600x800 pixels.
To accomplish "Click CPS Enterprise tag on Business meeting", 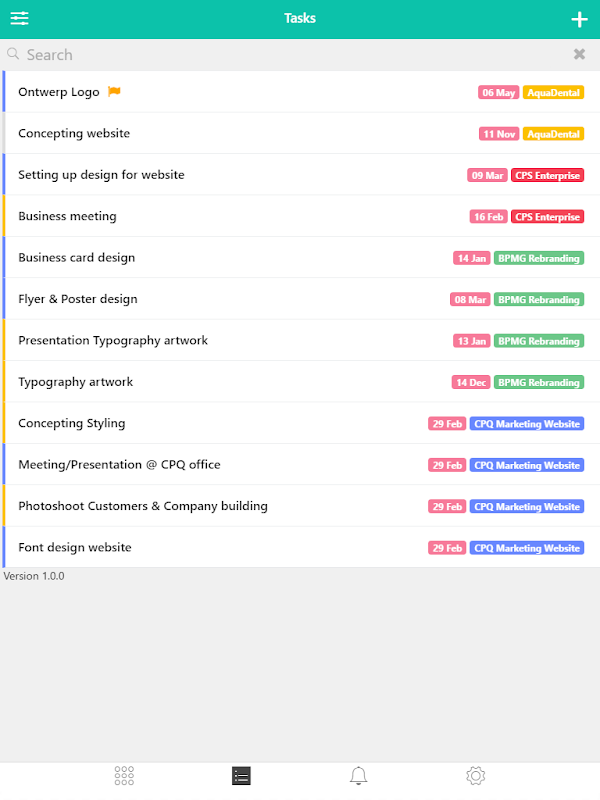I will click(547, 217).
